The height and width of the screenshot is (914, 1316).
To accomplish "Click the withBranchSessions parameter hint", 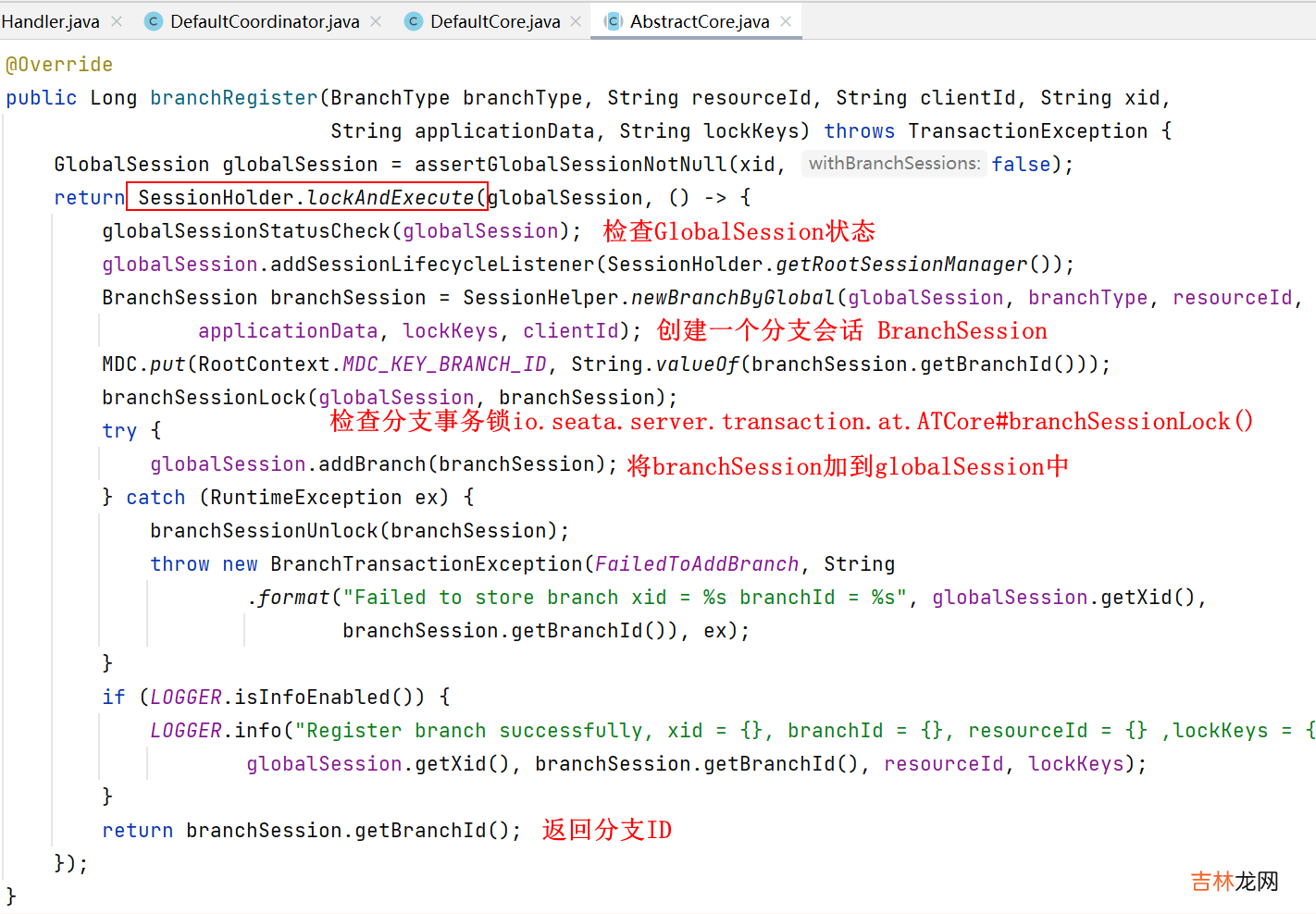I will point(894,164).
